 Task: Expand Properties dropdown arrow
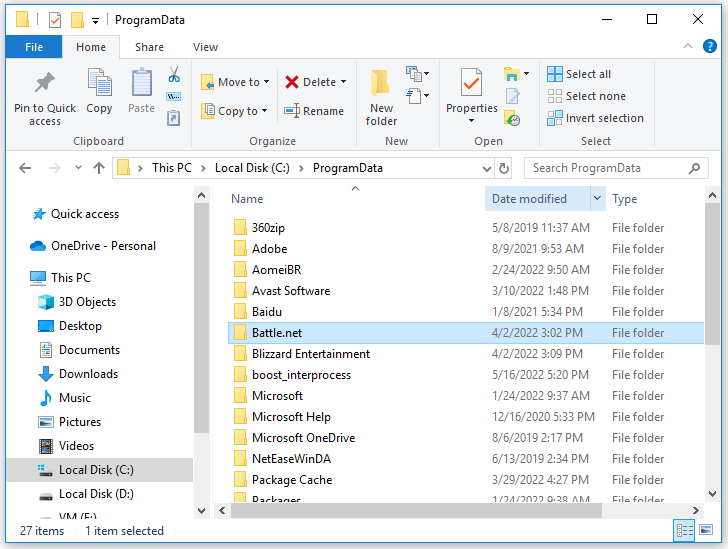pos(471,121)
